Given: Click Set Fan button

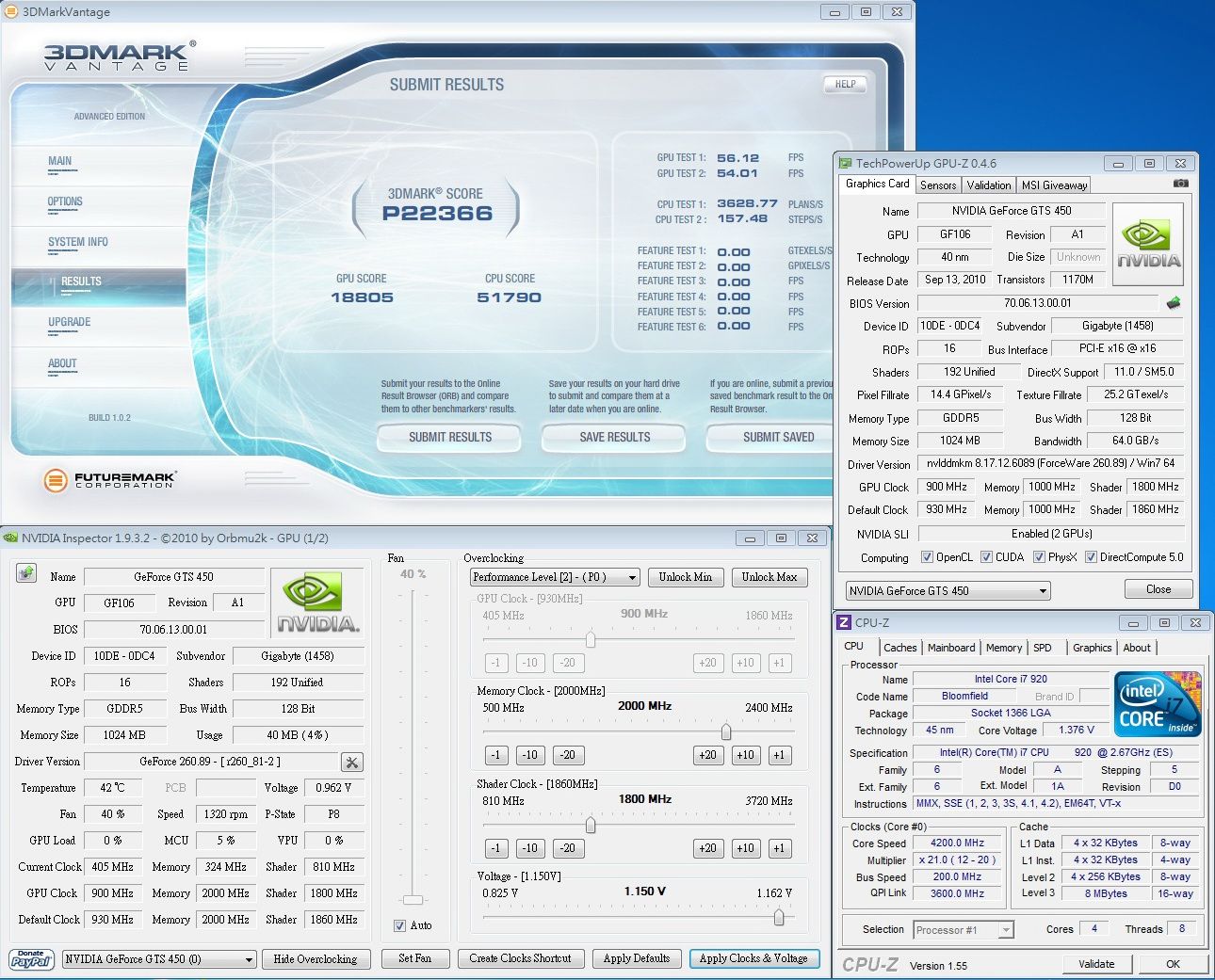Looking at the screenshot, I should coord(414,958).
